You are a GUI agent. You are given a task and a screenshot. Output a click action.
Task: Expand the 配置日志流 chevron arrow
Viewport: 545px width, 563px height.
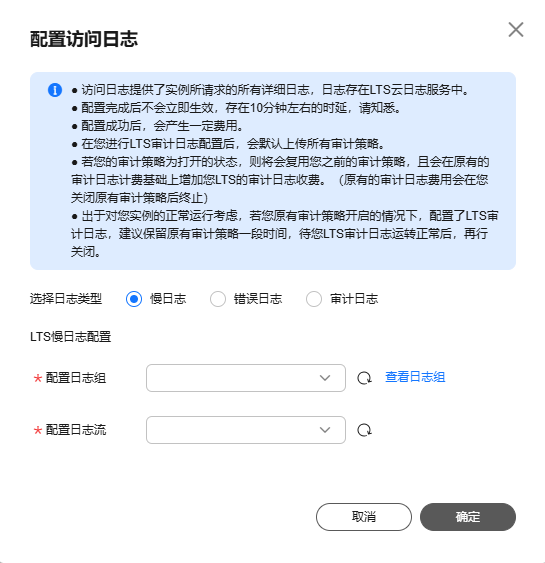[325, 430]
